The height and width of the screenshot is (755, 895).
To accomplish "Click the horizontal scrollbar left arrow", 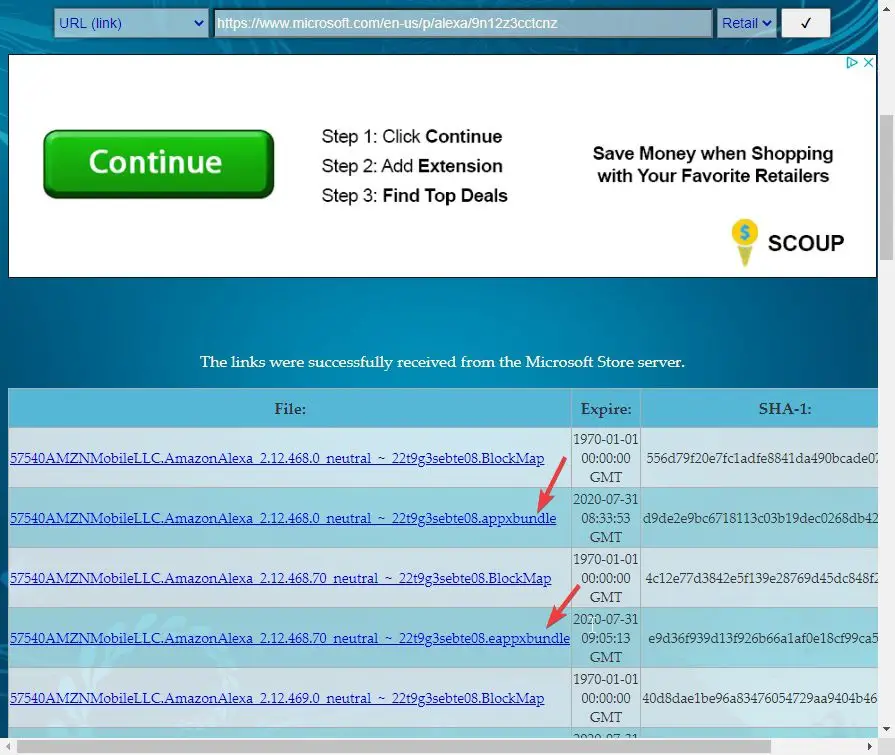I will click(7, 746).
